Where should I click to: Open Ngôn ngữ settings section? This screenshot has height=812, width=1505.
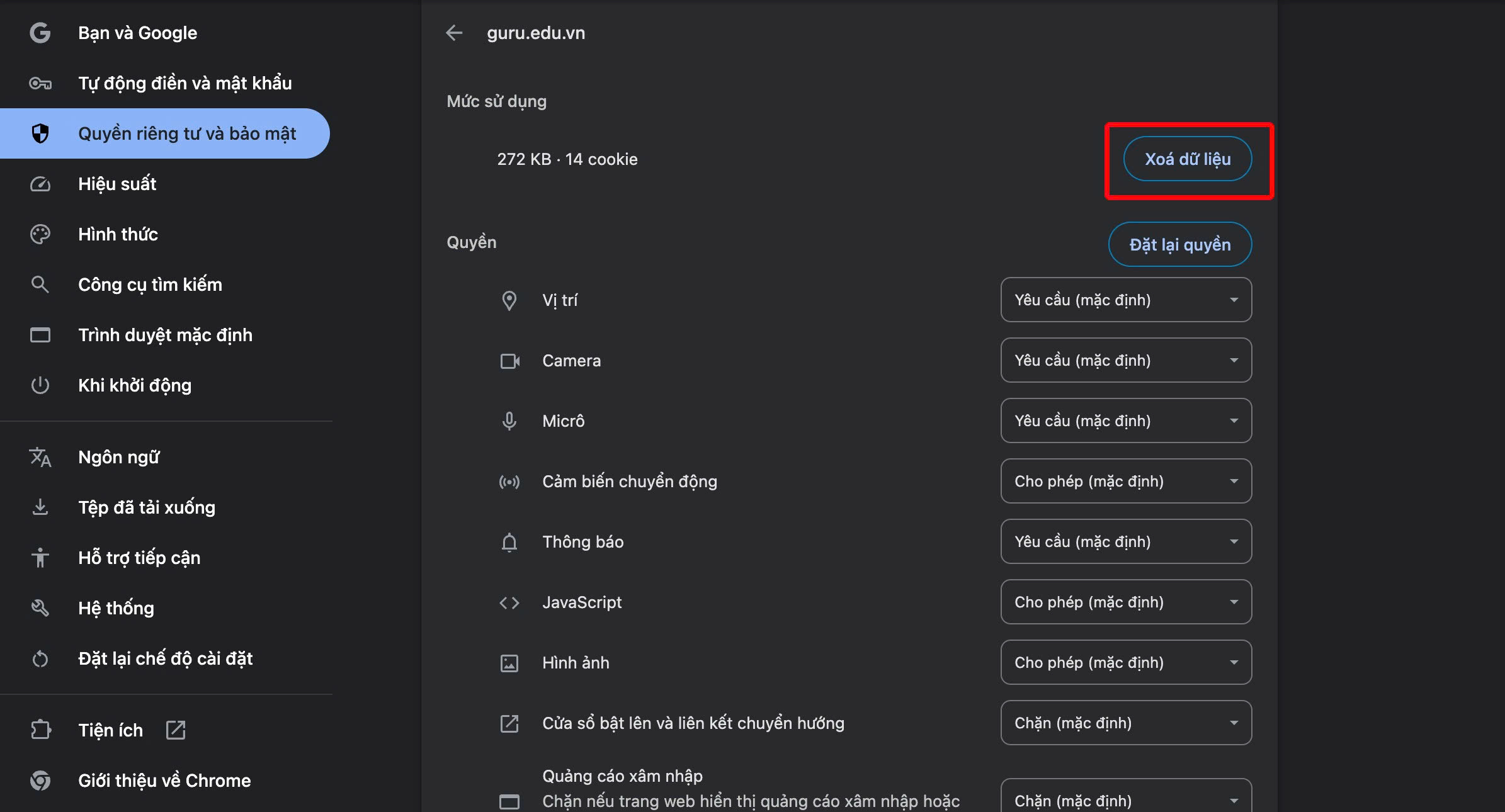[165, 457]
